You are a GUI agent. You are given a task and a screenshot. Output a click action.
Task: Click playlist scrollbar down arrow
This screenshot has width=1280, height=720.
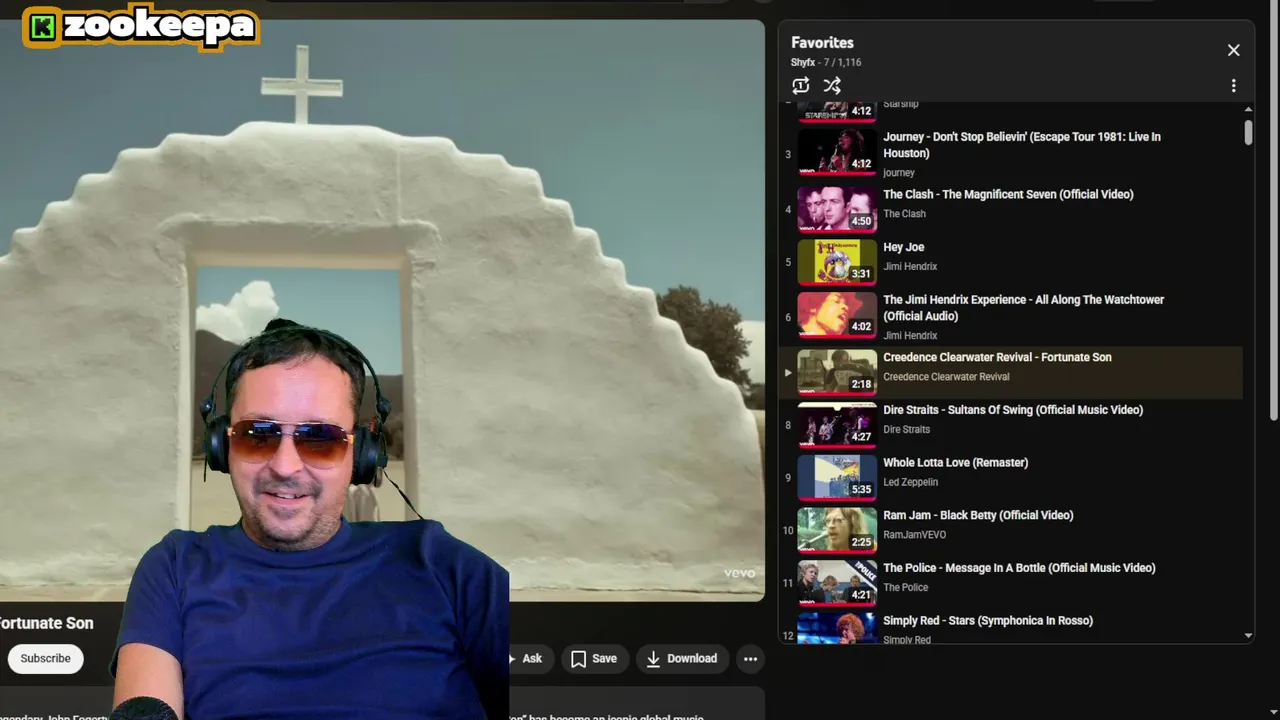pyautogui.click(x=1248, y=636)
